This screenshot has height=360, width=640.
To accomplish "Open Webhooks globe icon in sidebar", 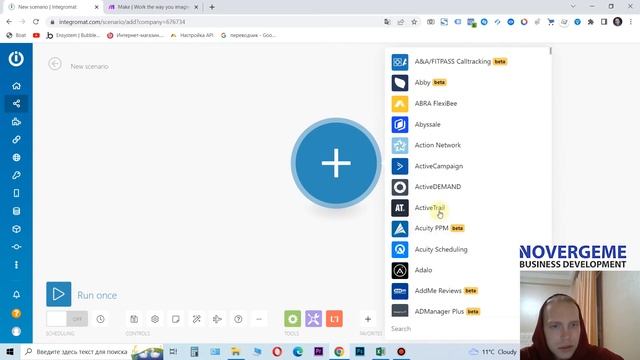I will point(16,158).
